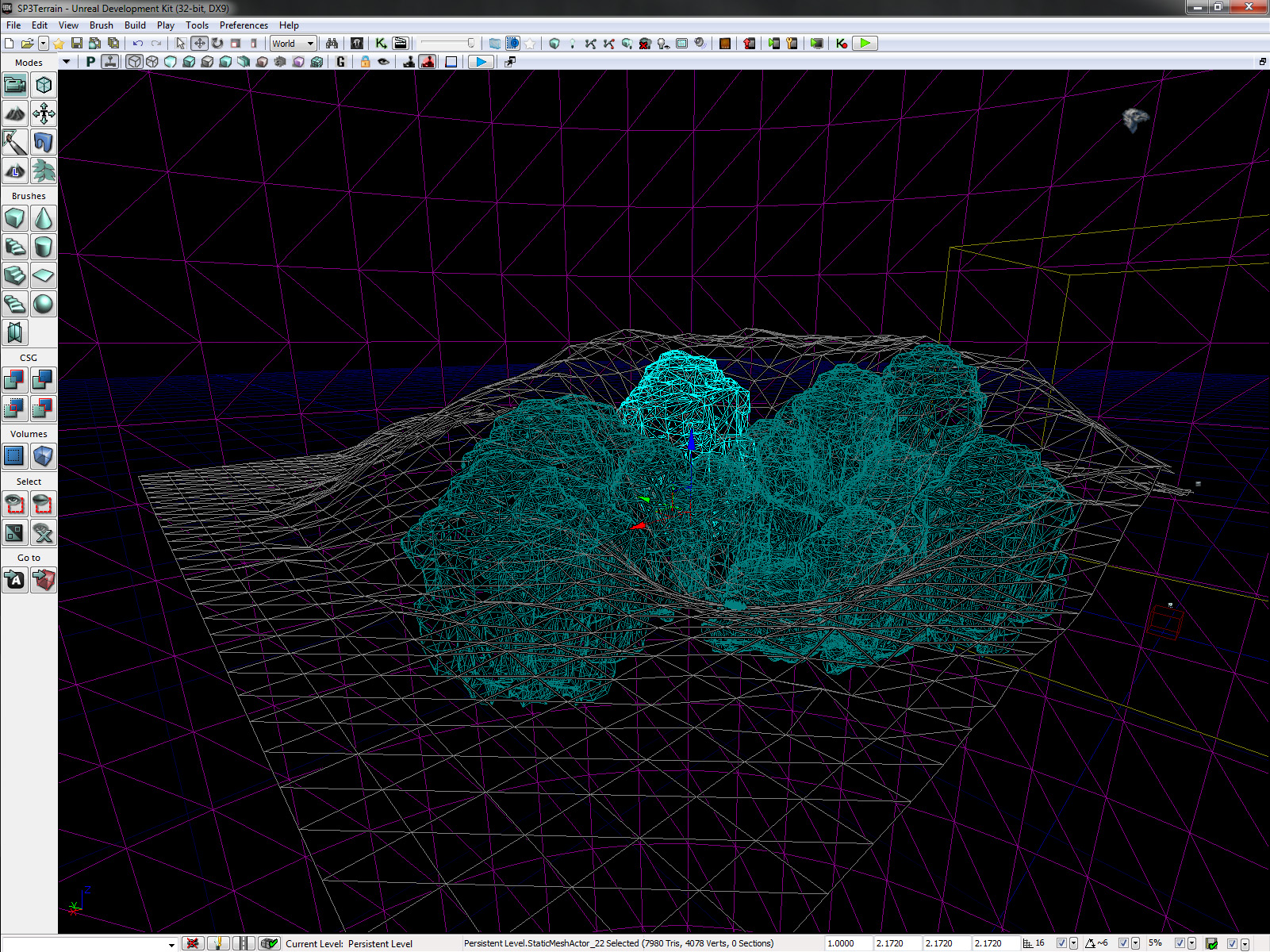Toggle viewport lock padlock icon
The image size is (1270, 952).
pos(365,62)
